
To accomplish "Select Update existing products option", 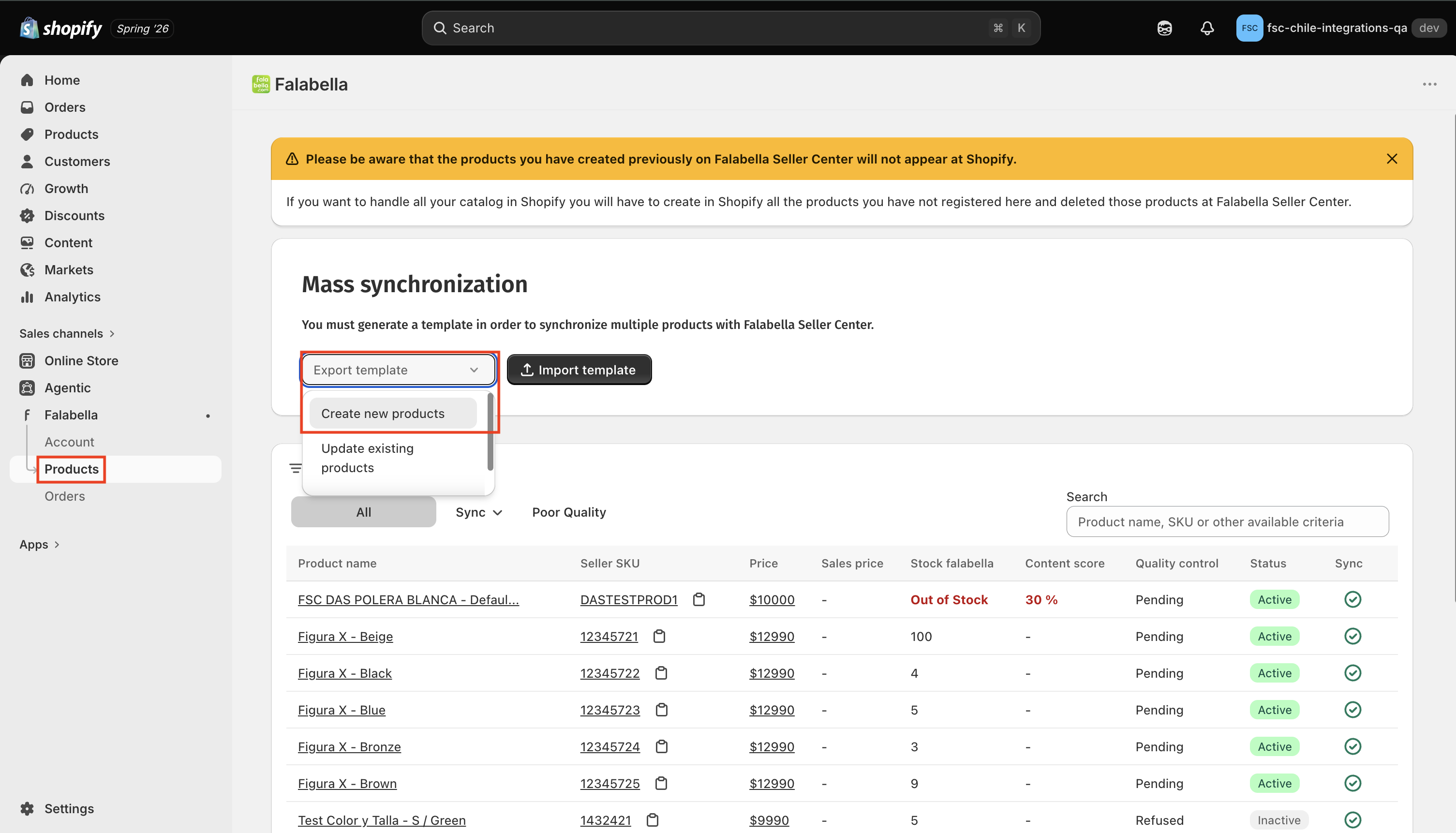I will pyautogui.click(x=393, y=458).
